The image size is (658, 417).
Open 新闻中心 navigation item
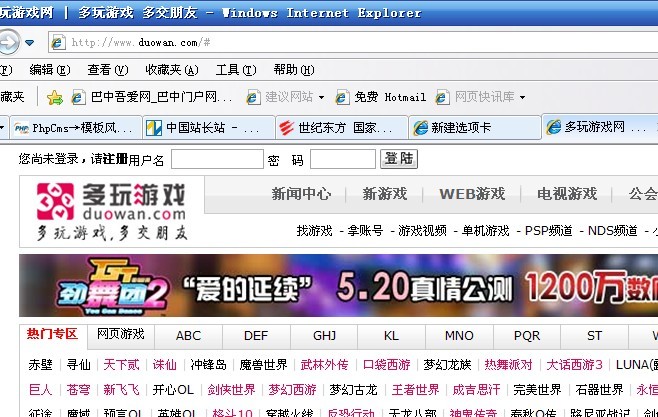[301, 194]
